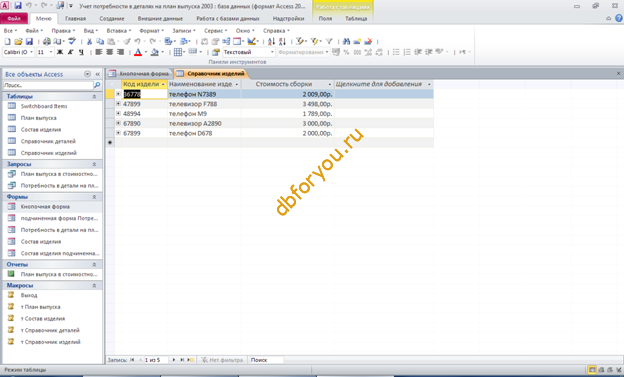
Task: Click the bulleted list icon
Action: (396, 52)
